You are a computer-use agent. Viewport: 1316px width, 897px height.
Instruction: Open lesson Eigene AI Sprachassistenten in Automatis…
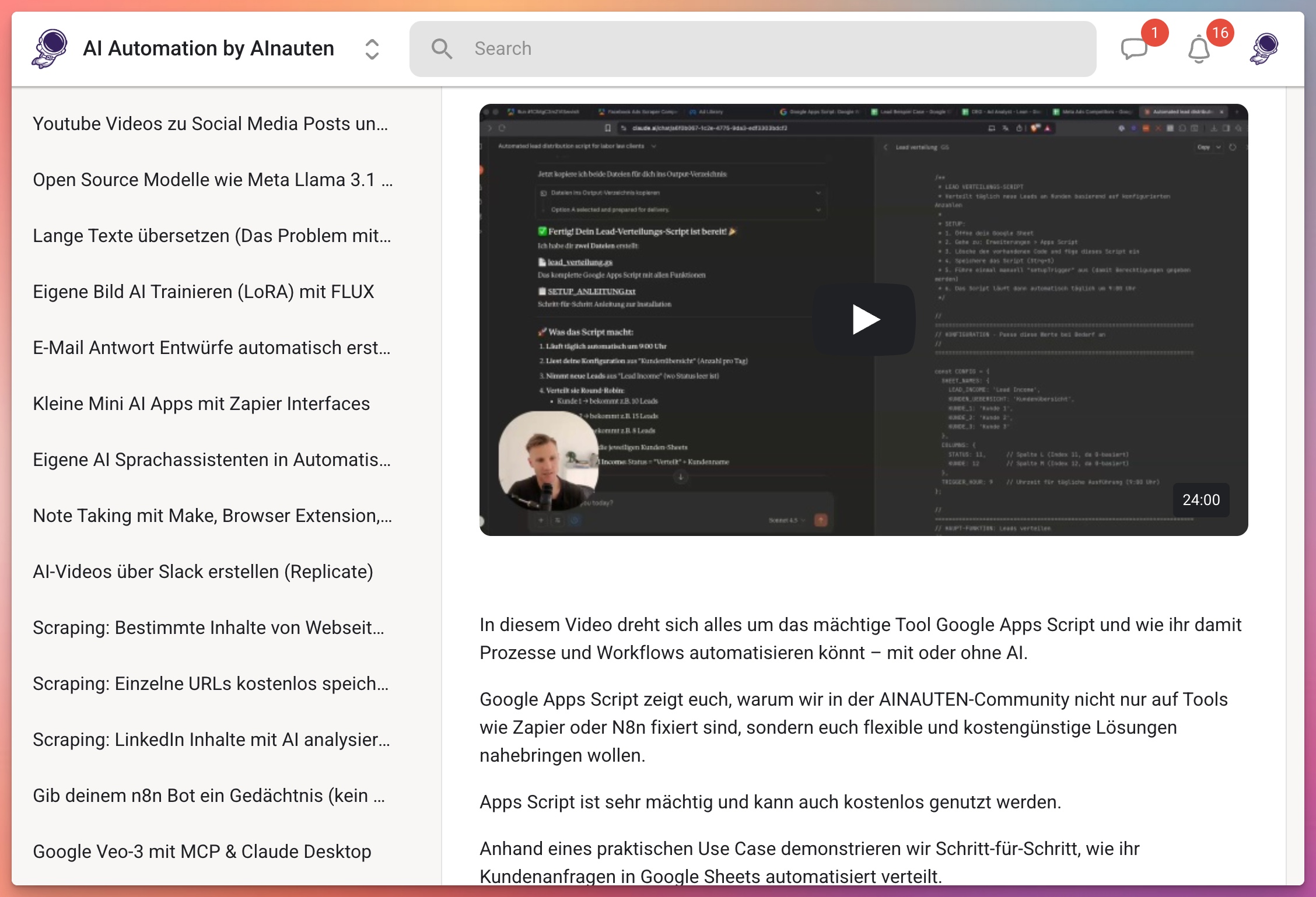[x=212, y=460]
